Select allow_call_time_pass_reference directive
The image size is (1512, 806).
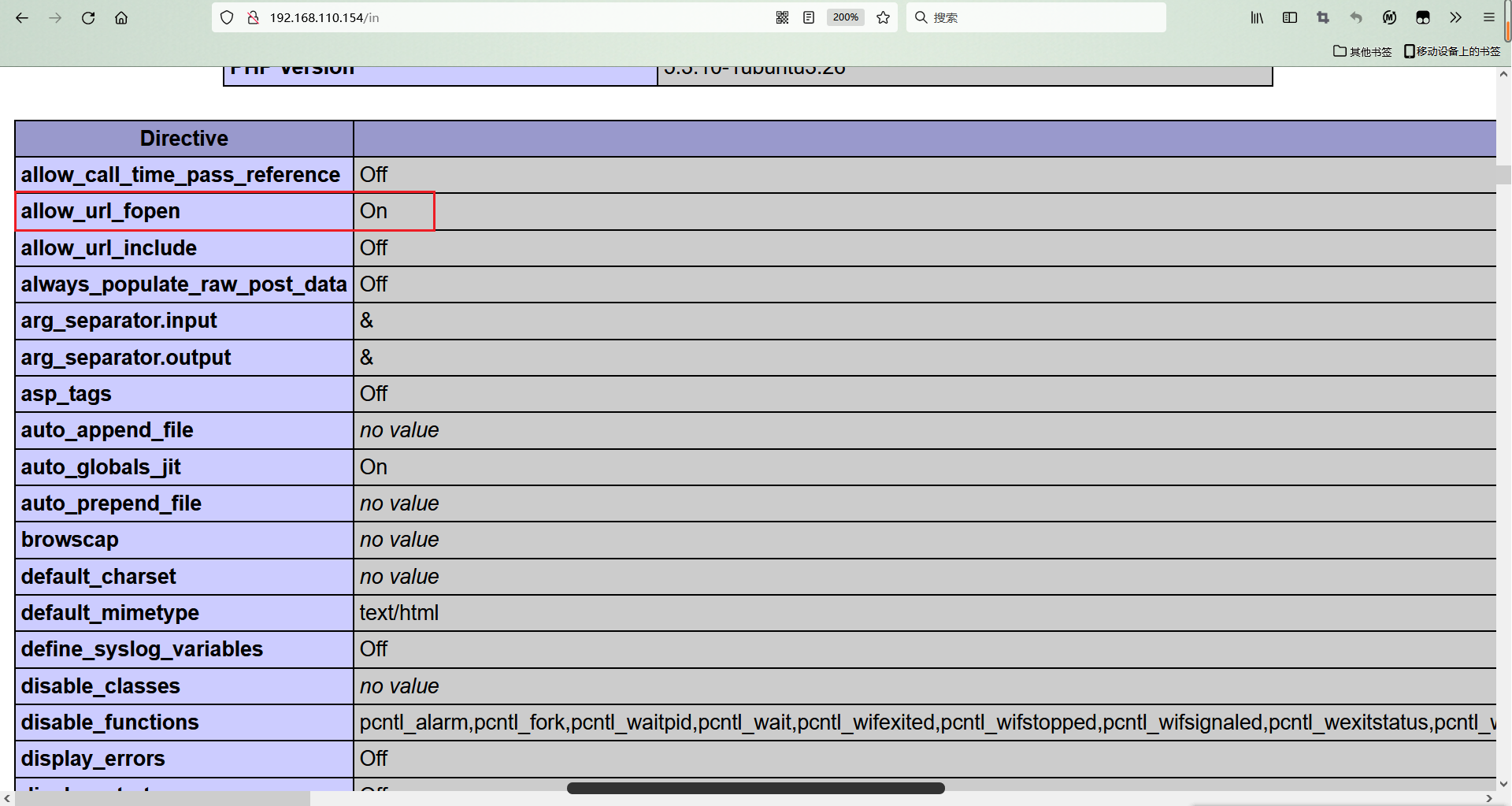coord(180,175)
